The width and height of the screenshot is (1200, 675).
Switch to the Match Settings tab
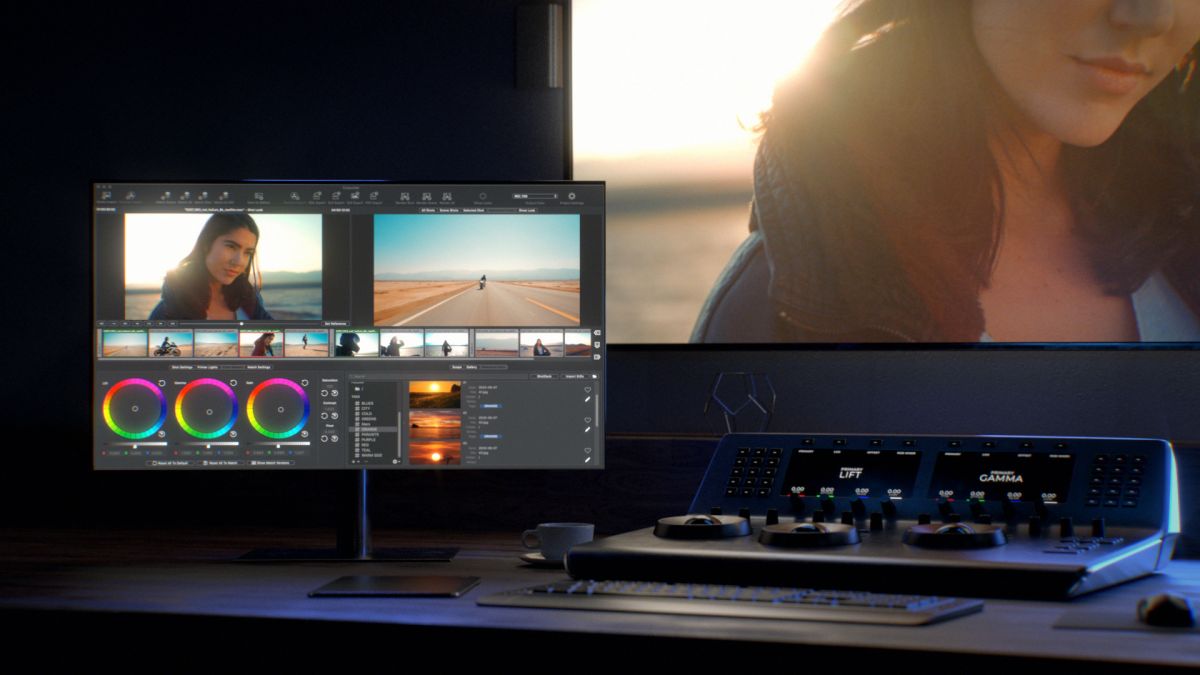click(259, 367)
